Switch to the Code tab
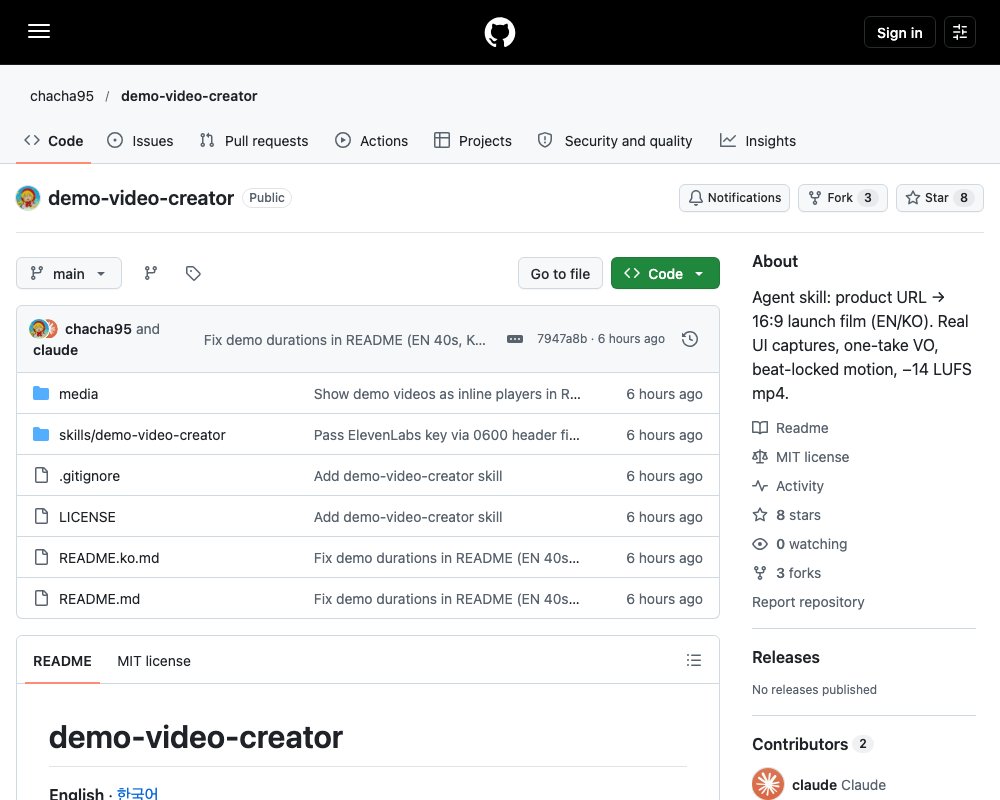The image size is (1000, 800). click(54, 141)
